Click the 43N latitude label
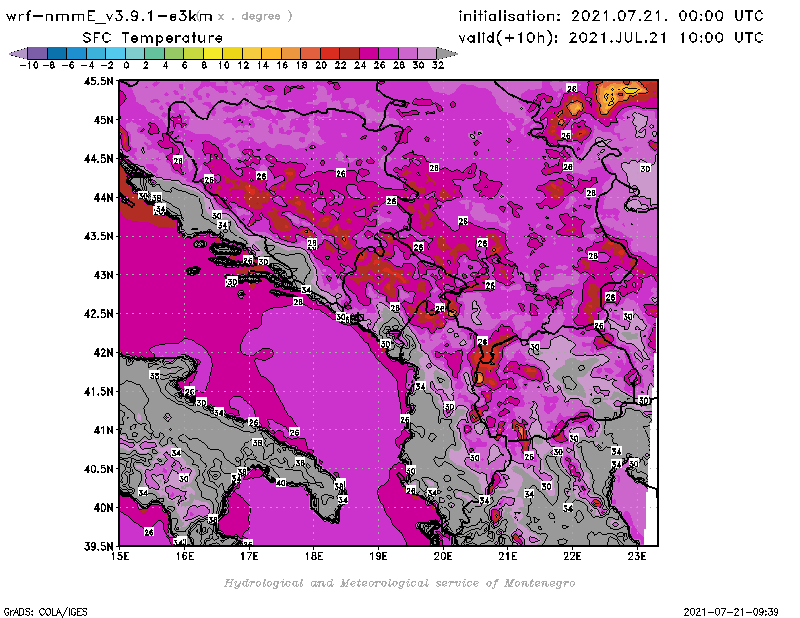The height and width of the screenshot is (618, 800). click(103, 275)
